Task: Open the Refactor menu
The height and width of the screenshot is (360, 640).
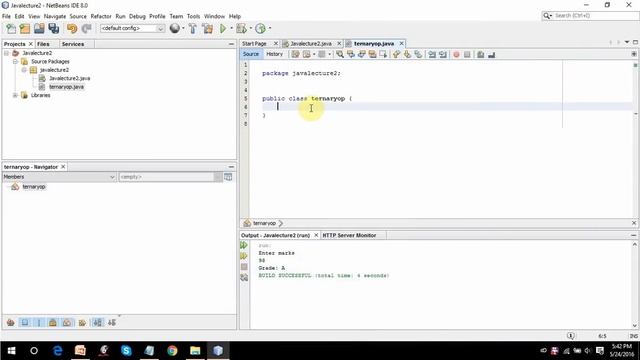Action: (x=101, y=16)
